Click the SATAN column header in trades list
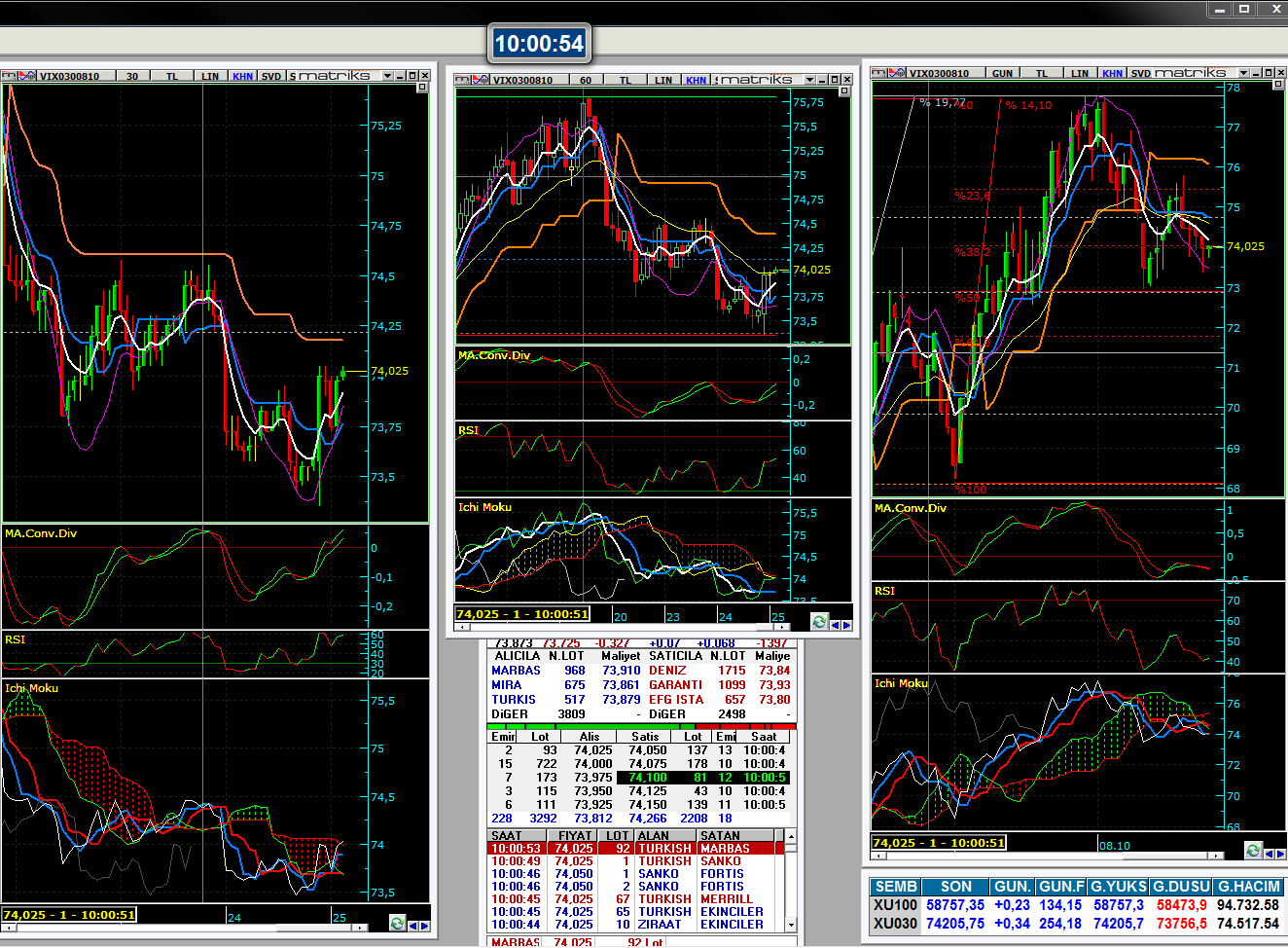This screenshot has height=948, width=1288. point(720,835)
